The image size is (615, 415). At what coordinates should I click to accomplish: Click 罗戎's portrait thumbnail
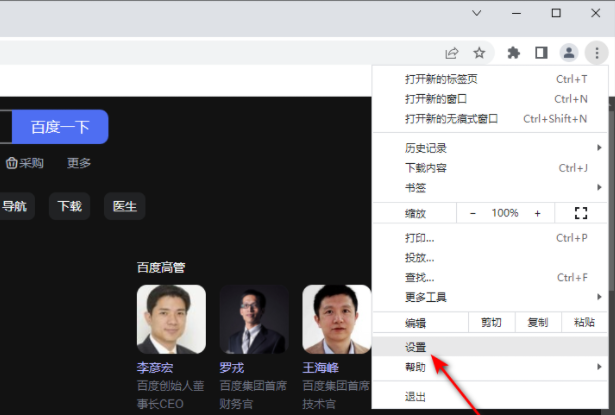click(x=254, y=319)
